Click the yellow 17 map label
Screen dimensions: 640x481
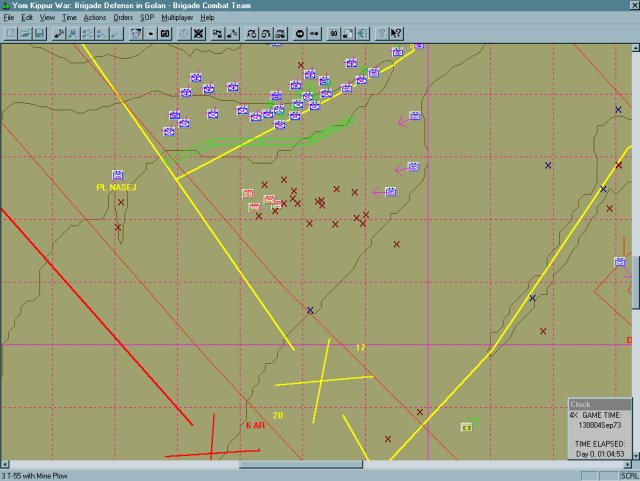[x=360, y=347]
